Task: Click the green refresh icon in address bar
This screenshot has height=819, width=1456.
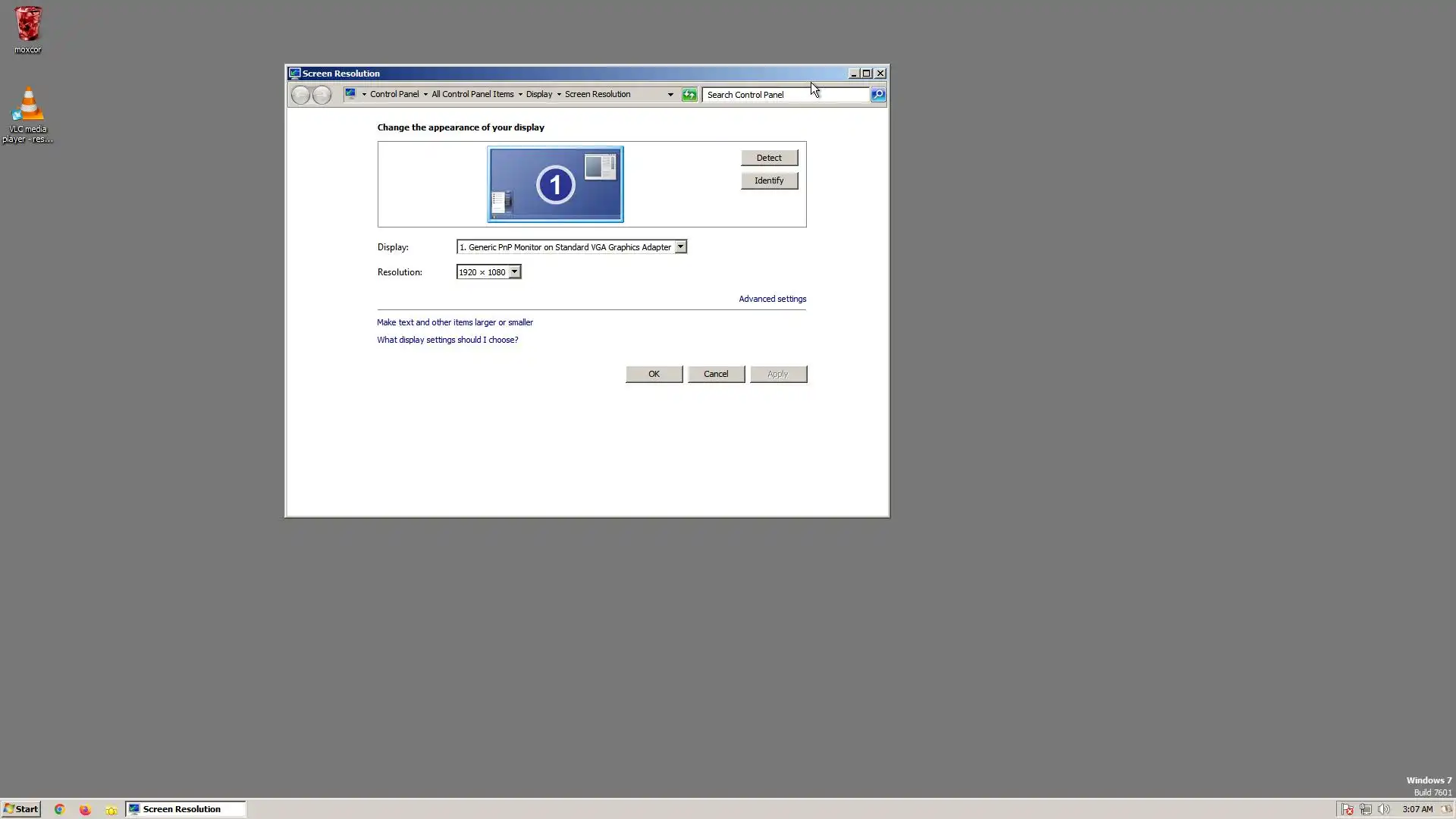Action: click(x=689, y=95)
